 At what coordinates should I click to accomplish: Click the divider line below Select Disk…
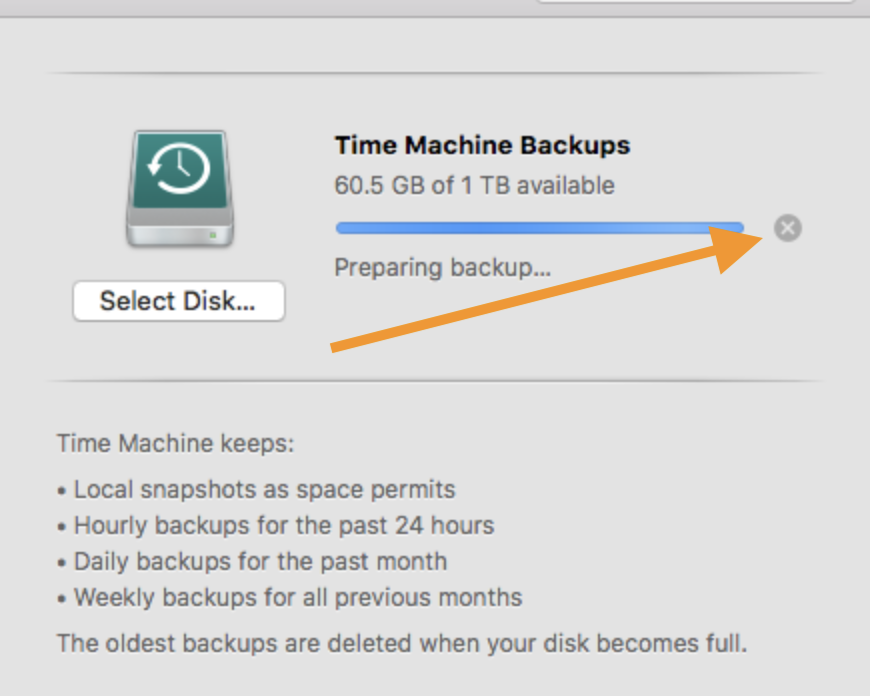435,381
